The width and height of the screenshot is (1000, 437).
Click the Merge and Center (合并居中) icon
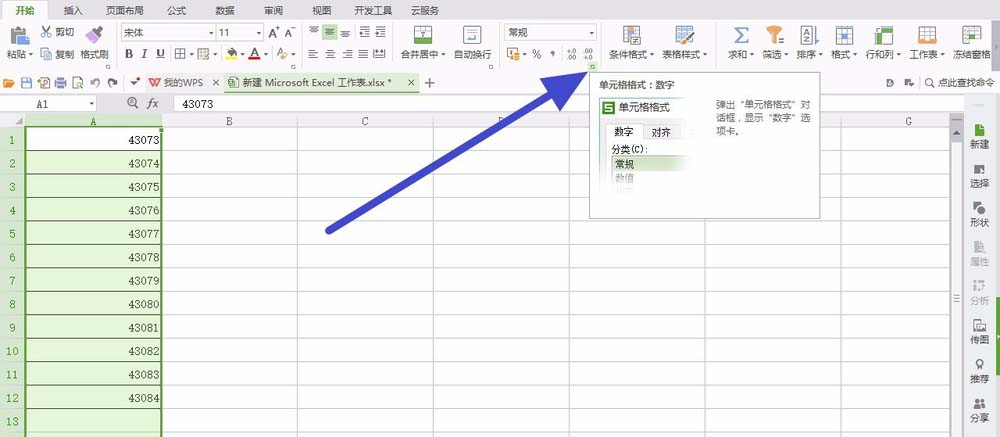(423, 35)
